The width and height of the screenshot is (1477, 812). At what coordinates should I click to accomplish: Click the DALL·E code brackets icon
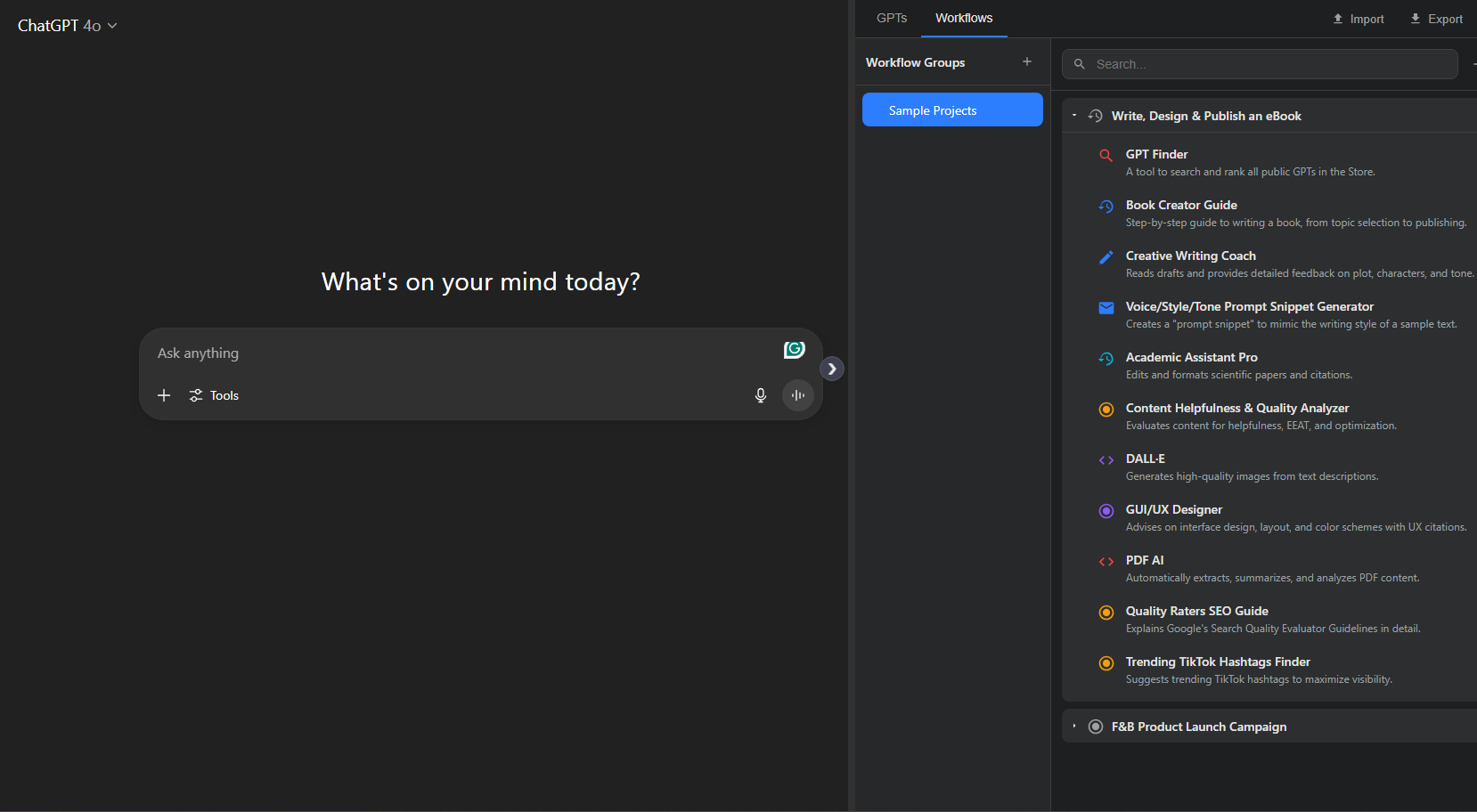tap(1106, 460)
